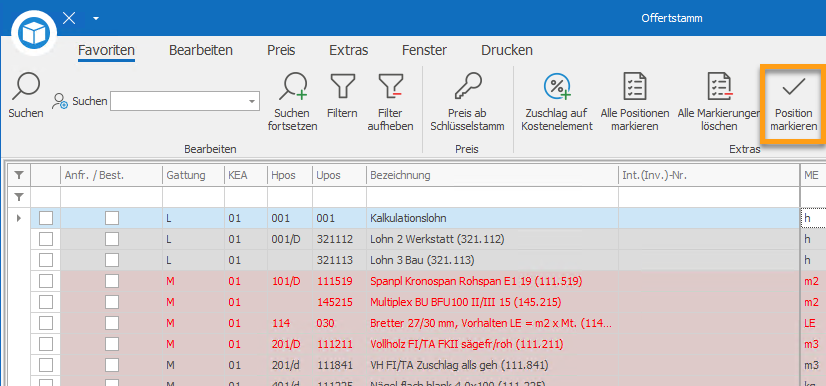This screenshot has width=826, height=386.
Task: Click Upos value 111841
Action: coord(335,365)
